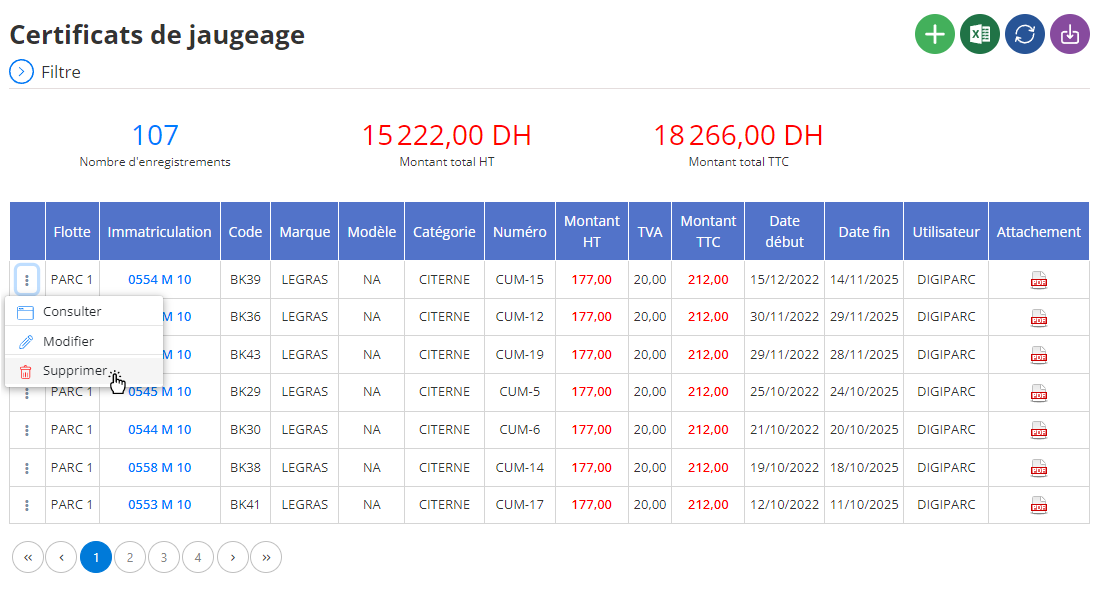Sort by Flotte column header
Viewport: 1102px width, 605px height.
click(72, 232)
